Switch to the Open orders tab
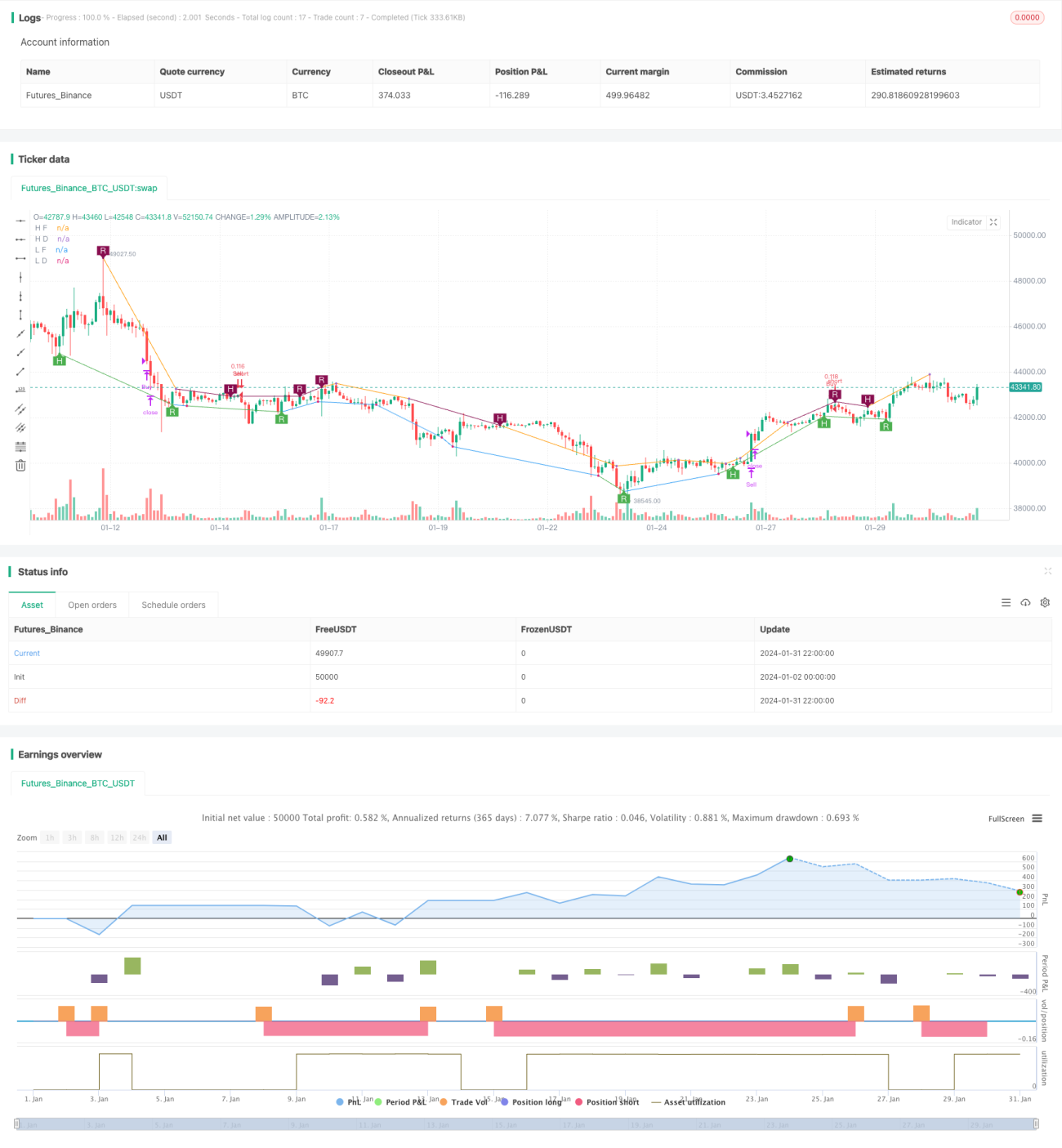Viewport: 1062px width, 1148px height. (x=92, y=605)
